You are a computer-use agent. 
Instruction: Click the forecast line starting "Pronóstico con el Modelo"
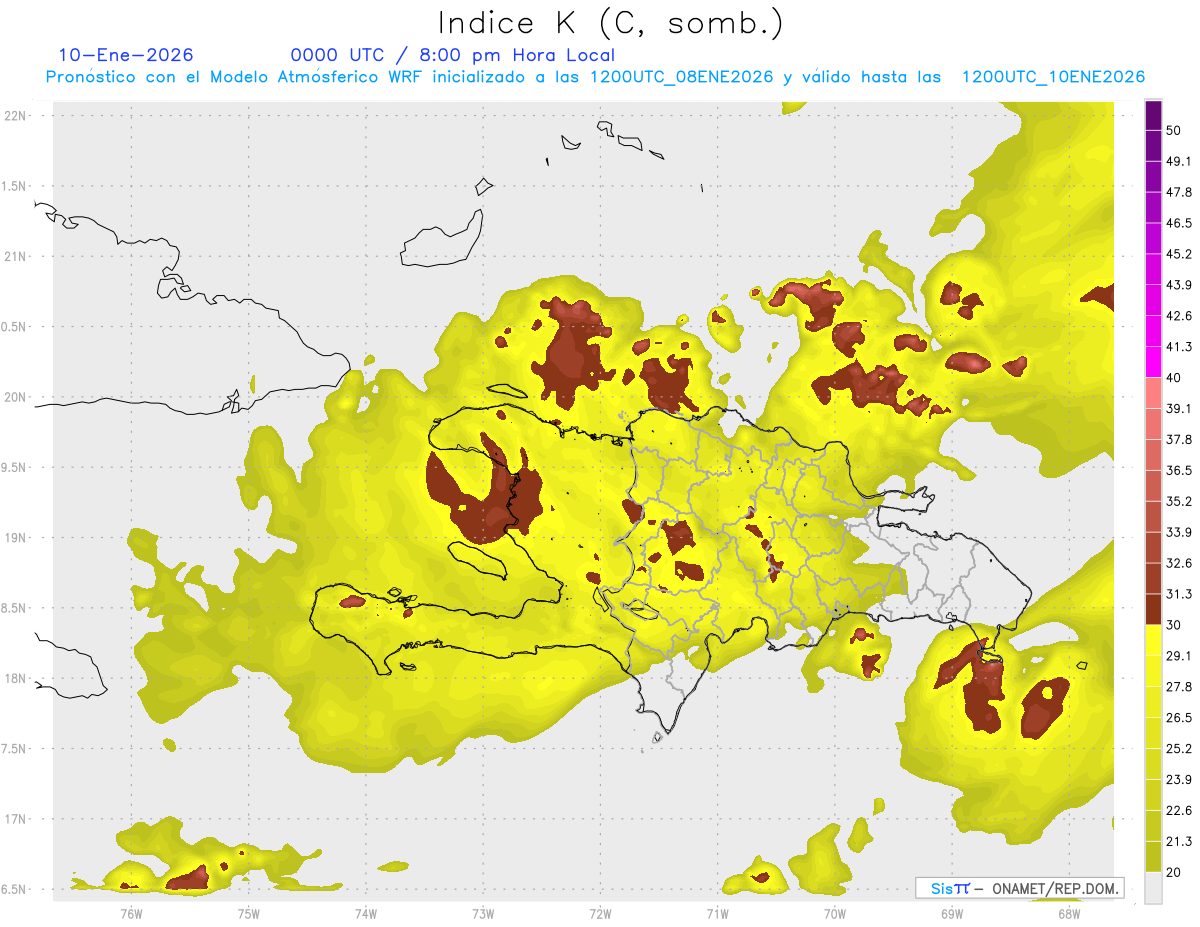pyautogui.click(x=595, y=77)
